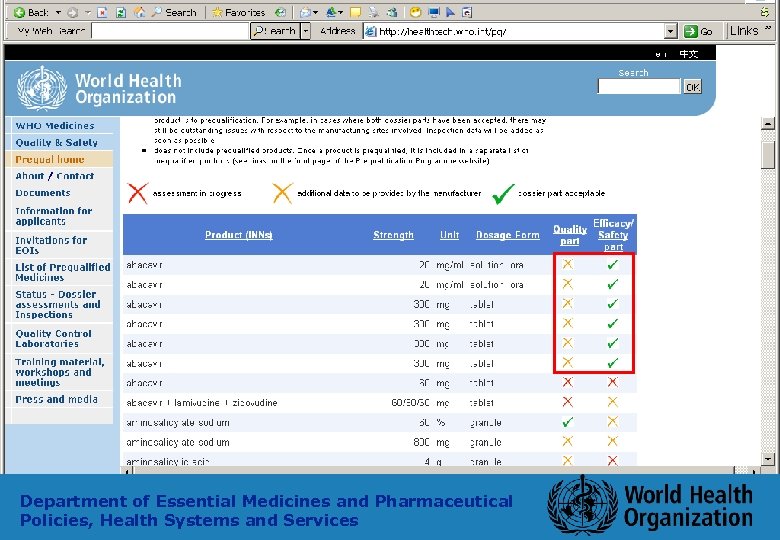The image size is (780, 540).
Task: Open WHO Medicines in the sidebar
Action: (55, 126)
